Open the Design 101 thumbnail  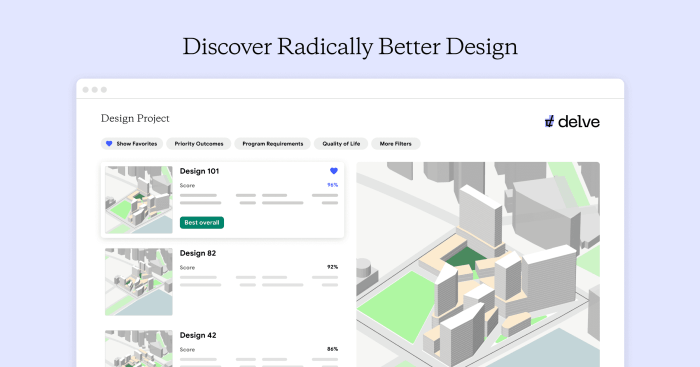click(139, 200)
